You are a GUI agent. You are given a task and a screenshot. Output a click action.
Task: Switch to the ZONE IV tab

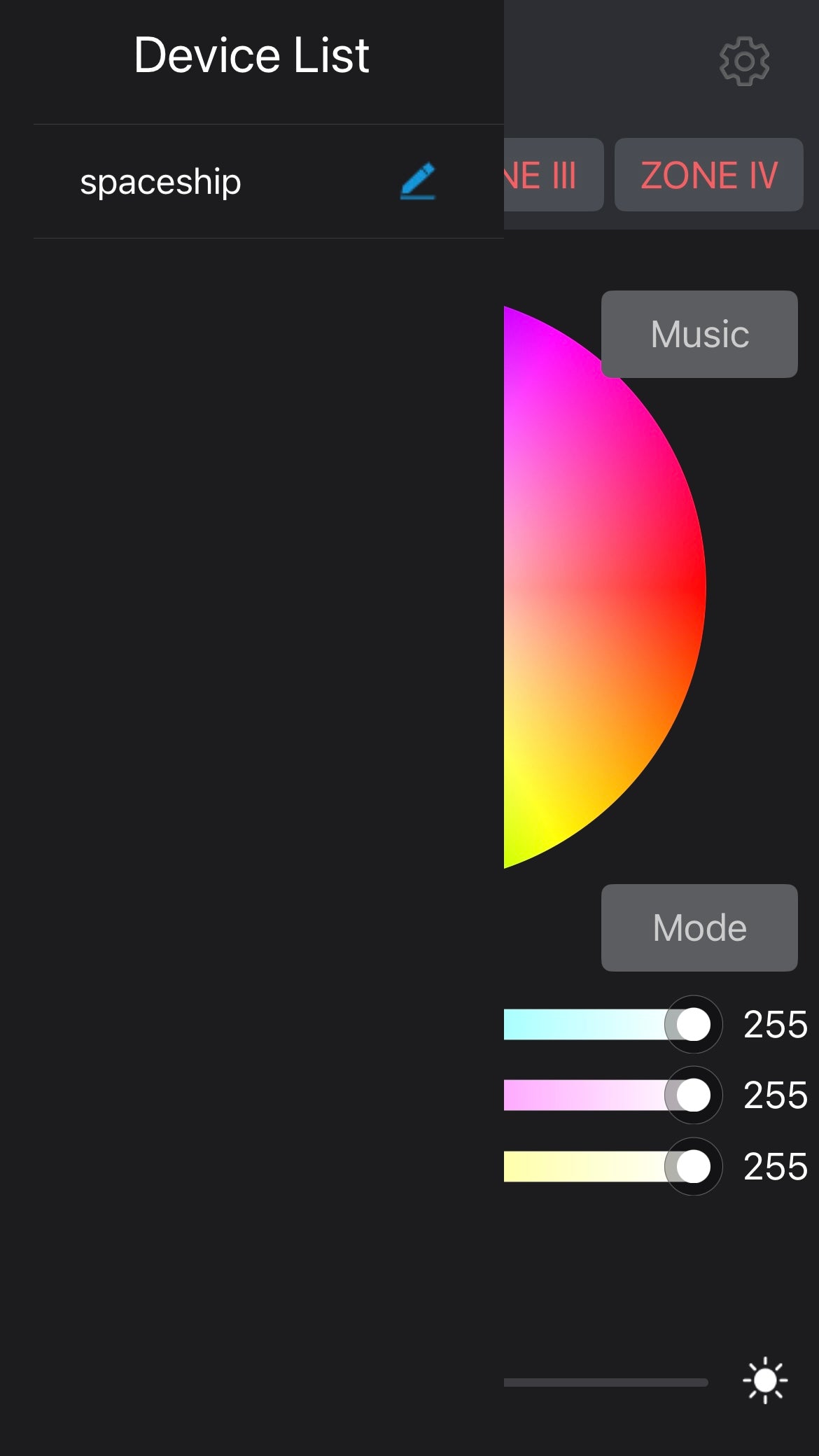708,175
